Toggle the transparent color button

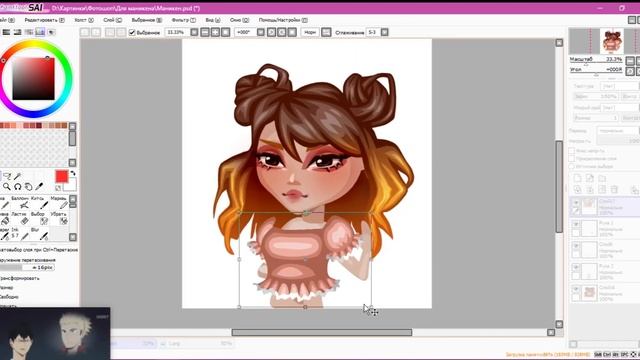click(x=58, y=188)
